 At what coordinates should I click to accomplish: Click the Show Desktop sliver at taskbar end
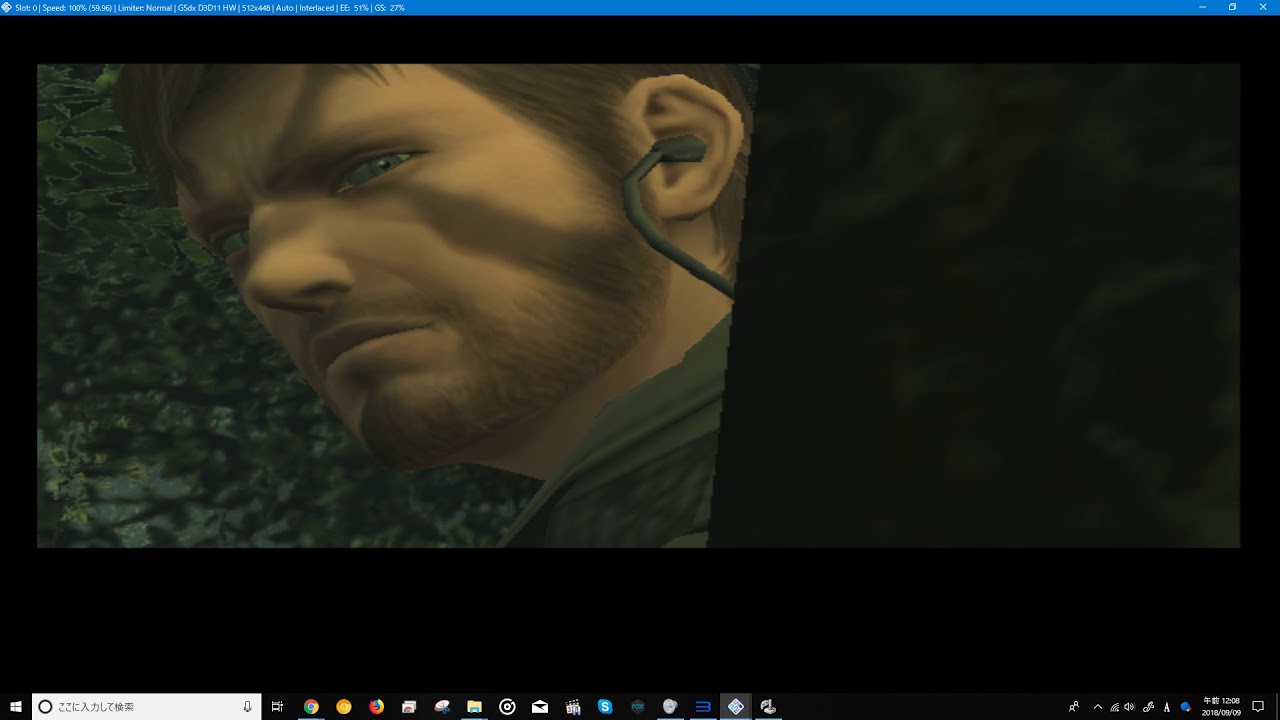pyautogui.click(x=1277, y=707)
